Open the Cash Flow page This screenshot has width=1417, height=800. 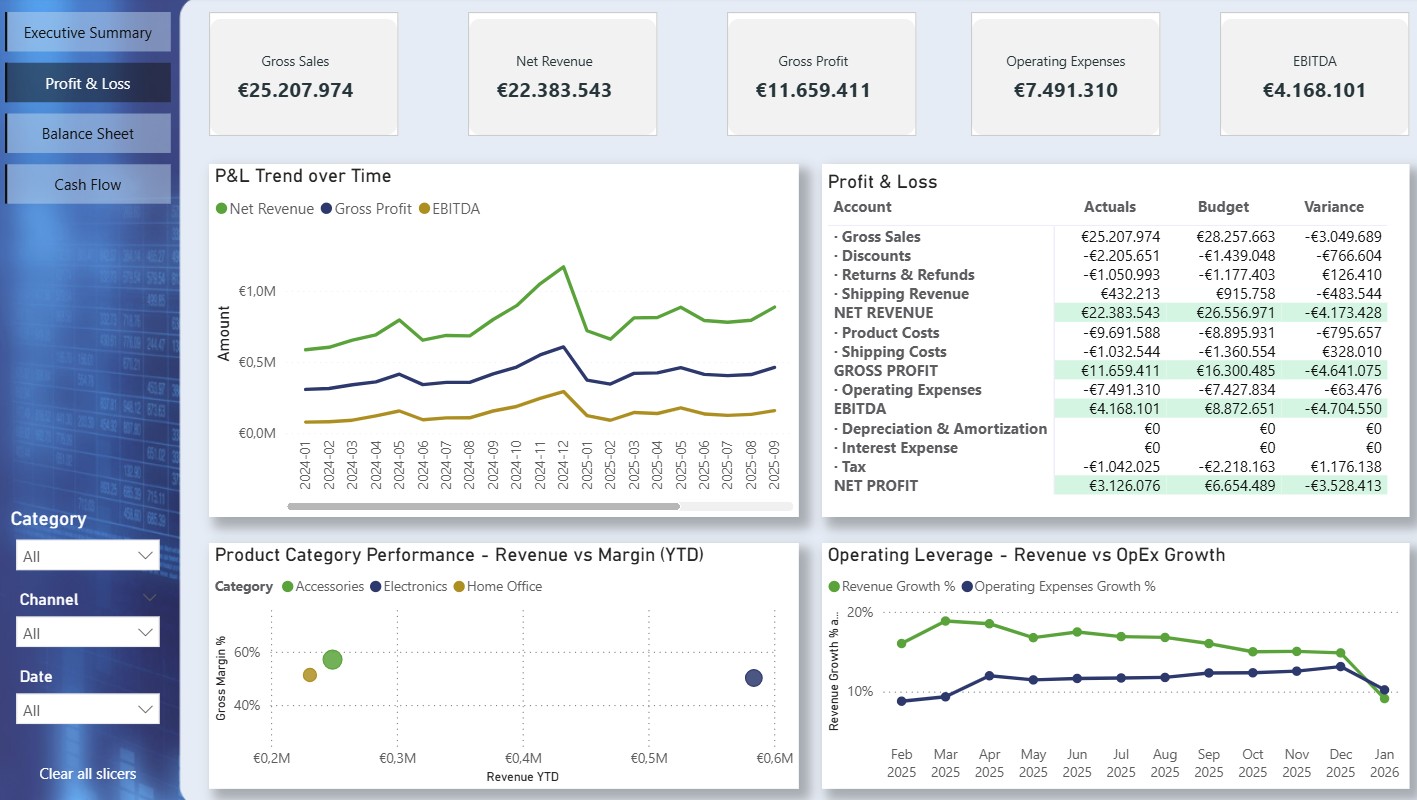click(88, 183)
